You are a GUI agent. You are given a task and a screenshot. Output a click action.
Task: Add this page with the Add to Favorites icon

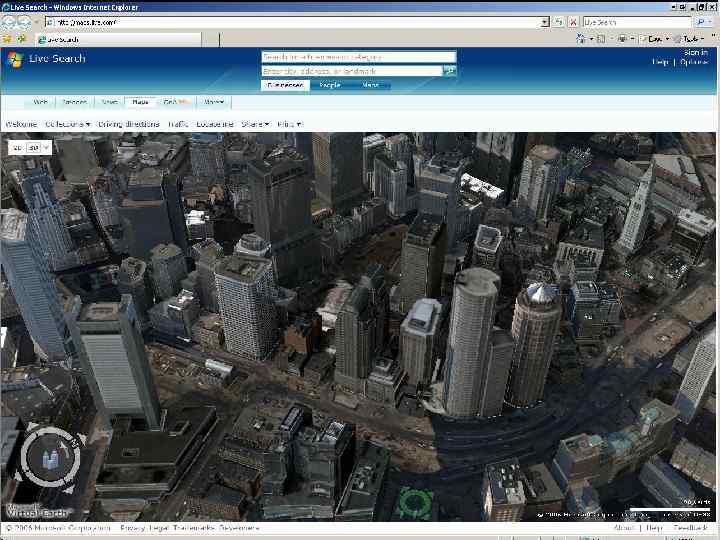(x=22, y=39)
